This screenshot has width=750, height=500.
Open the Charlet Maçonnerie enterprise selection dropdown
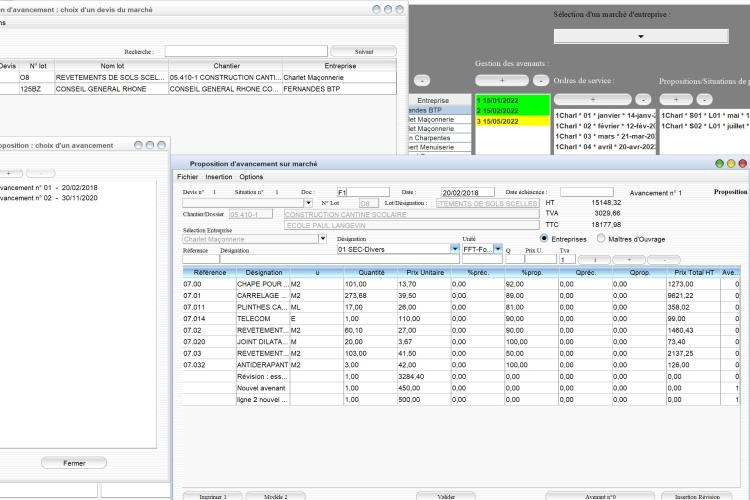coord(323,238)
